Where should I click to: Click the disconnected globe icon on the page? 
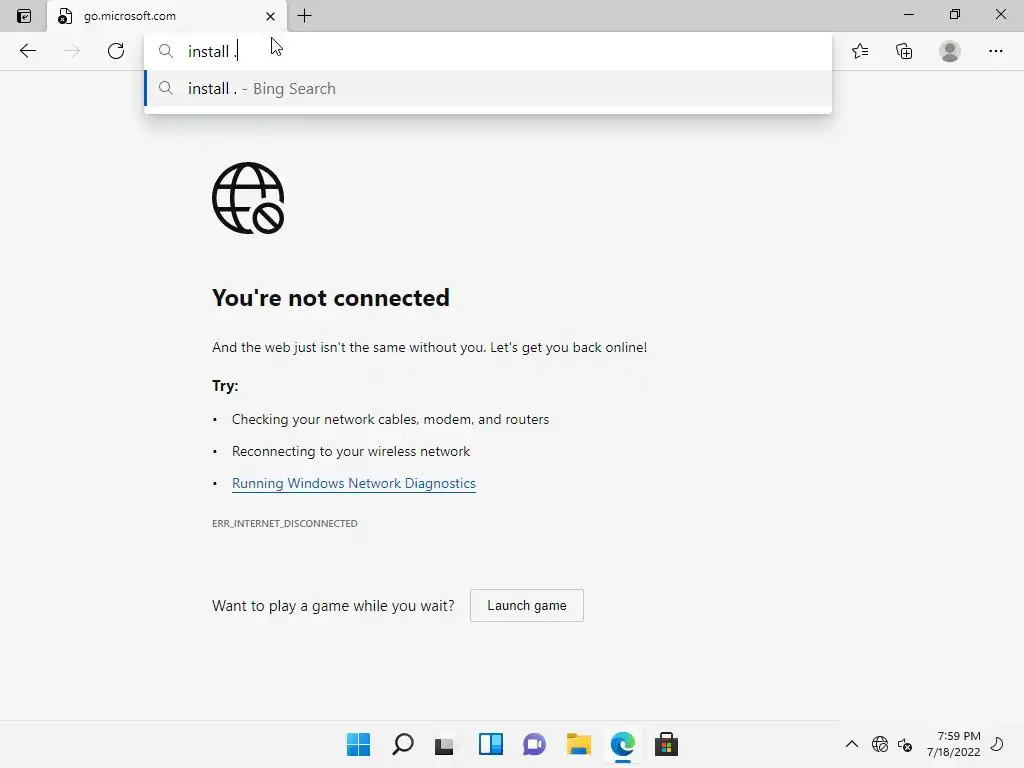(x=248, y=198)
